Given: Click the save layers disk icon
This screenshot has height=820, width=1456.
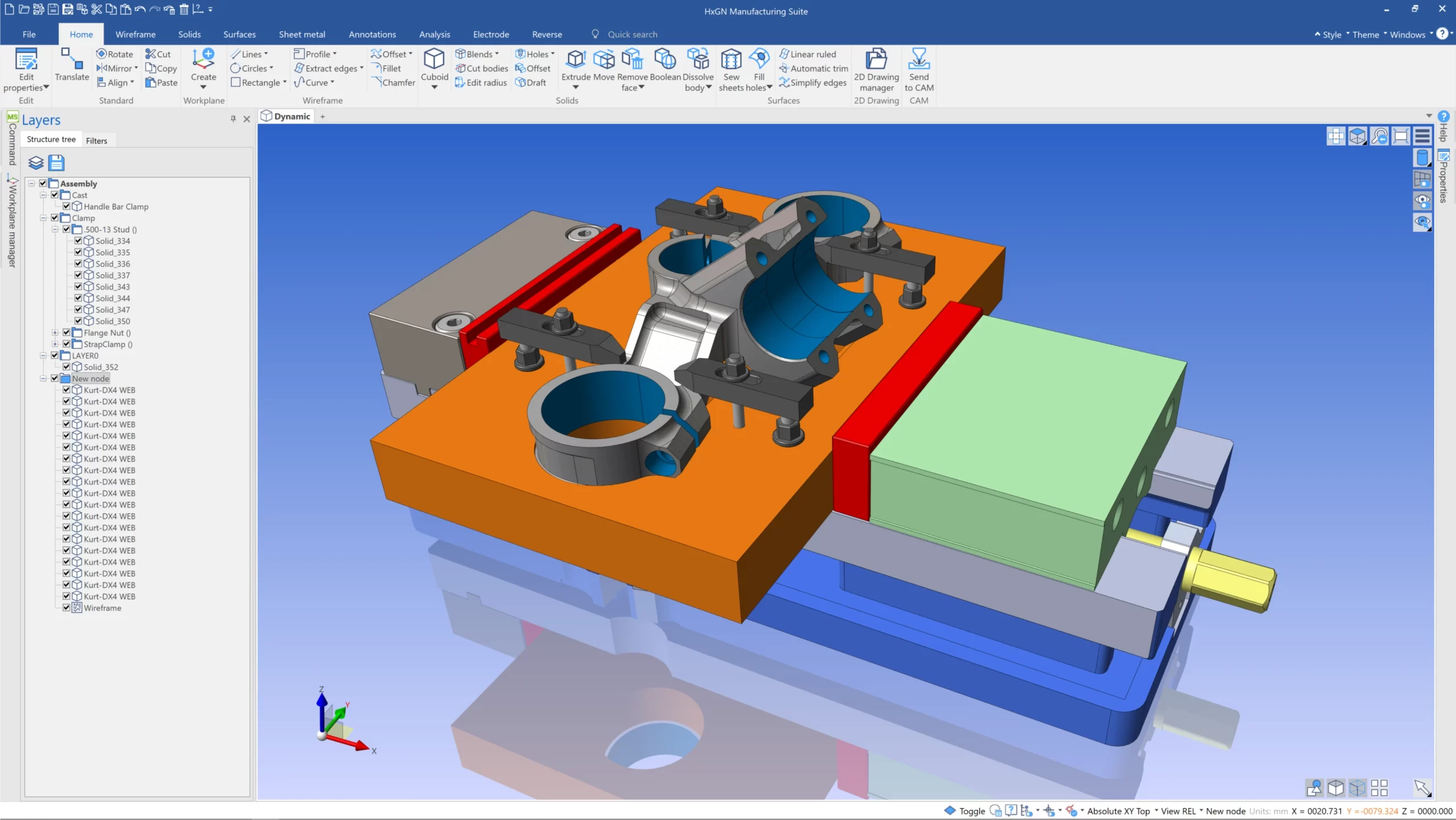Looking at the screenshot, I should point(56,163).
